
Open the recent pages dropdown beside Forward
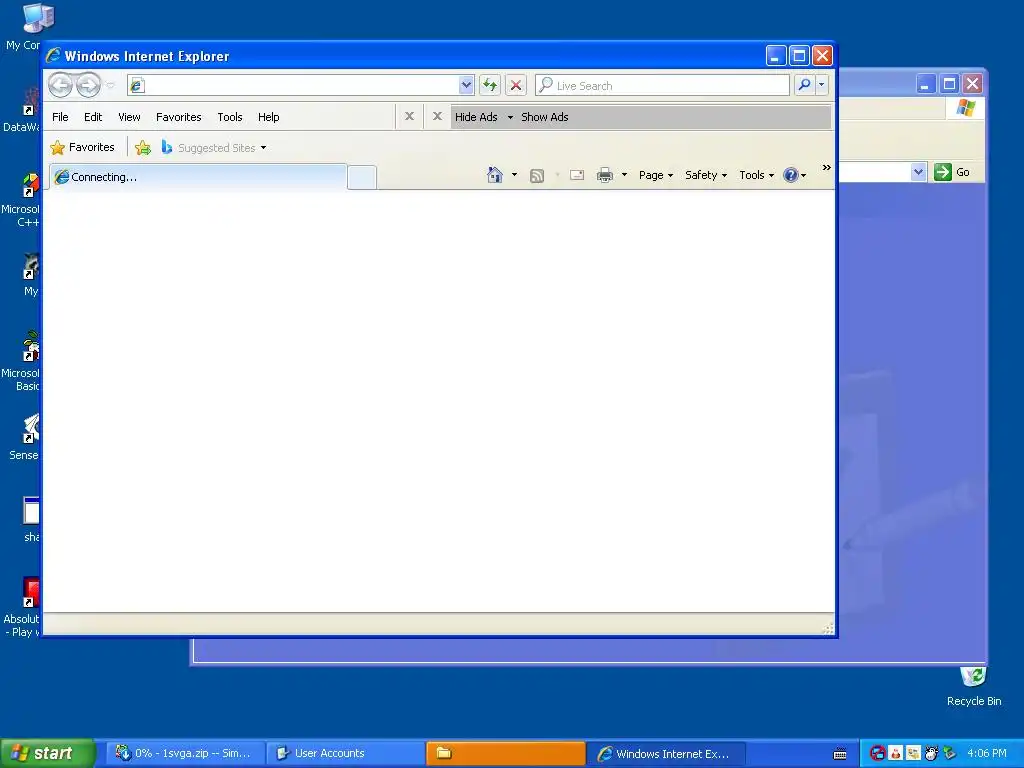point(110,85)
